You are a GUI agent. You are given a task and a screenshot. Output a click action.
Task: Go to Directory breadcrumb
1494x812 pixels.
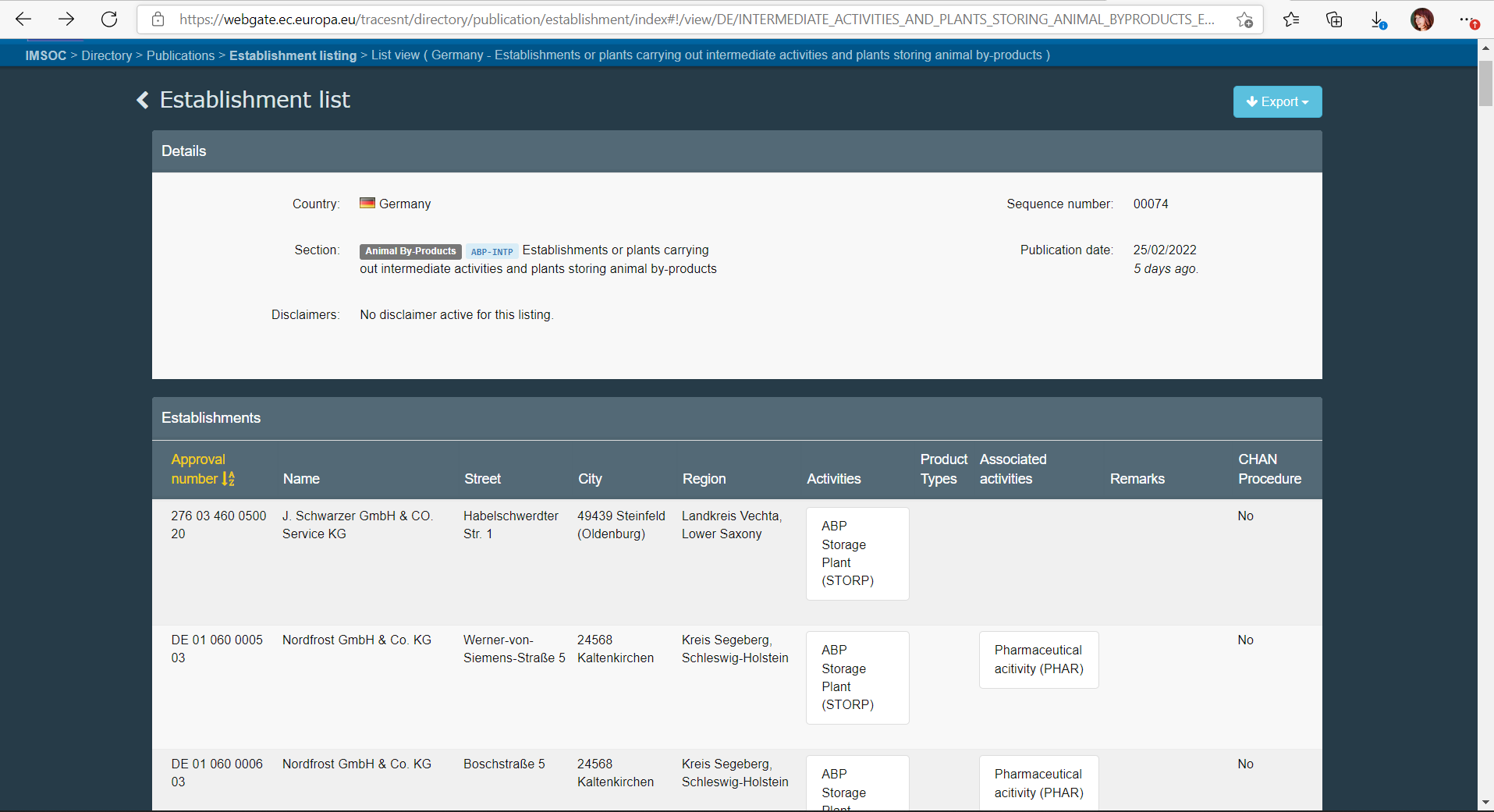coord(107,55)
